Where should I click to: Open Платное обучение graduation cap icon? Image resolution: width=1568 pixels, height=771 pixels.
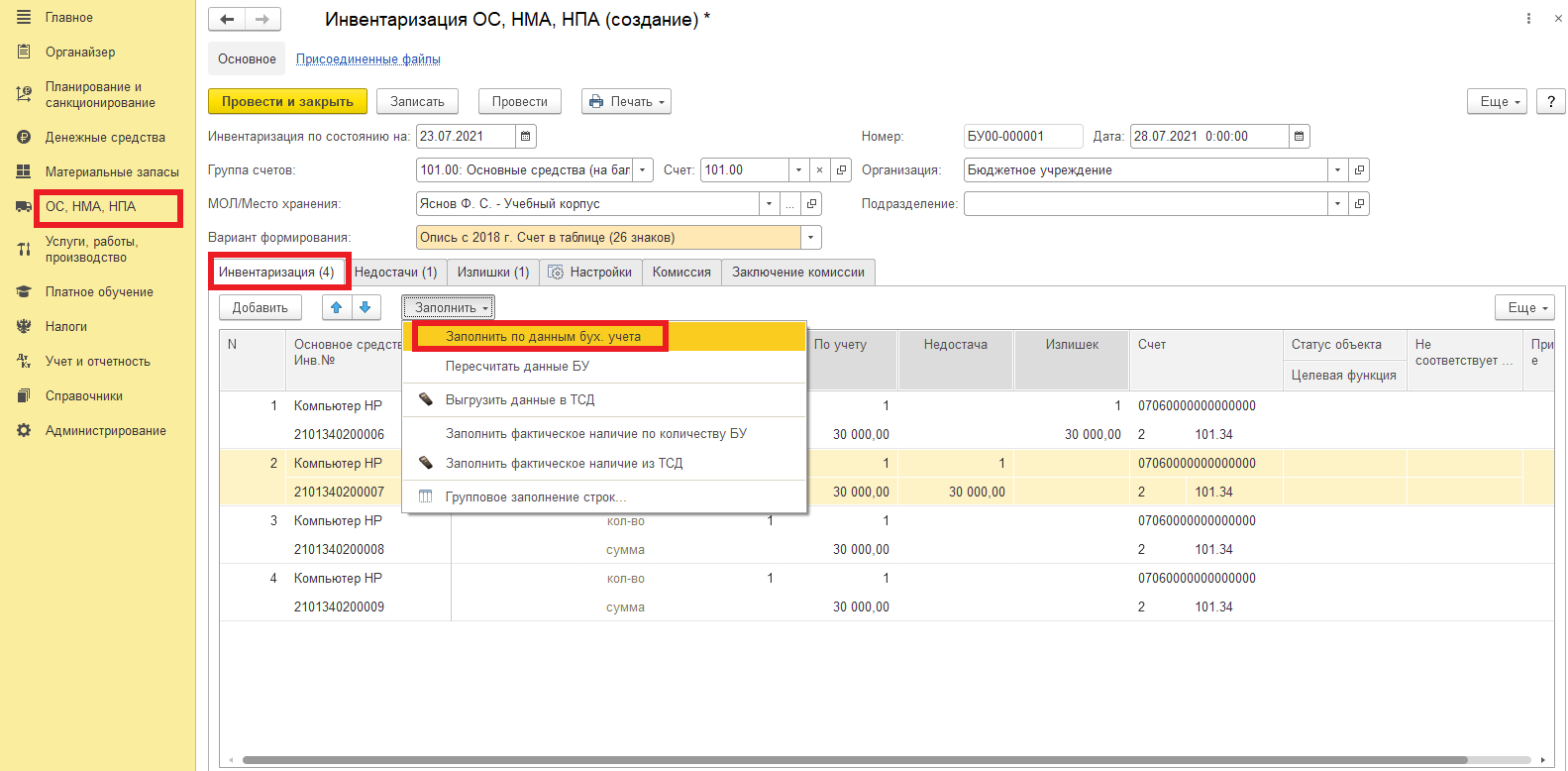pos(24,291)
